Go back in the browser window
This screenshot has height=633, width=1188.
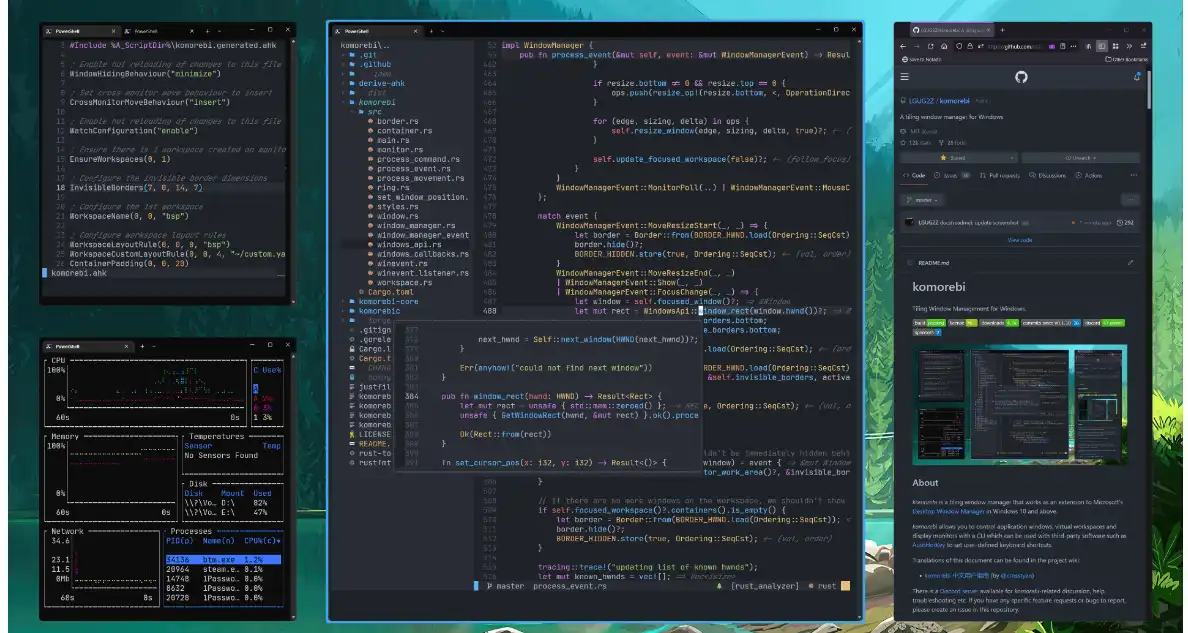(x=903, y=46)
